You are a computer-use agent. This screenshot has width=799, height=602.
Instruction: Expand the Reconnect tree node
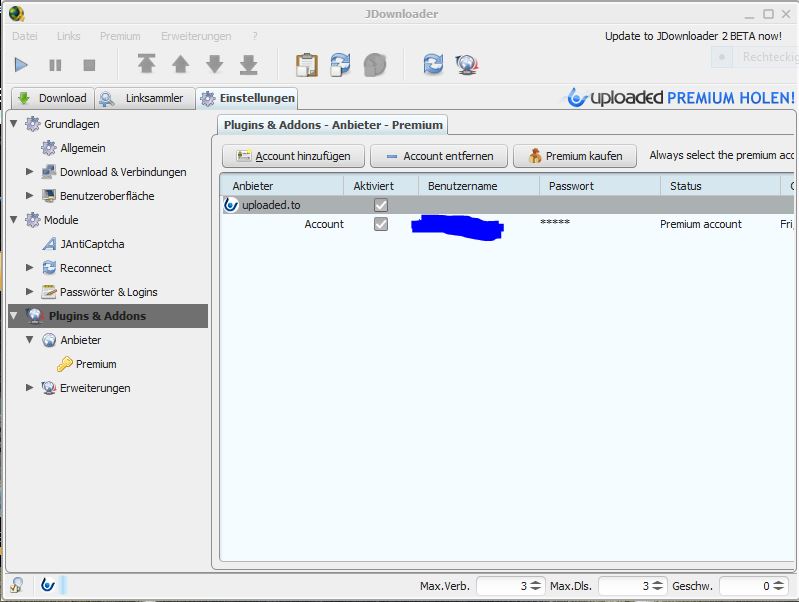[30, 268]
